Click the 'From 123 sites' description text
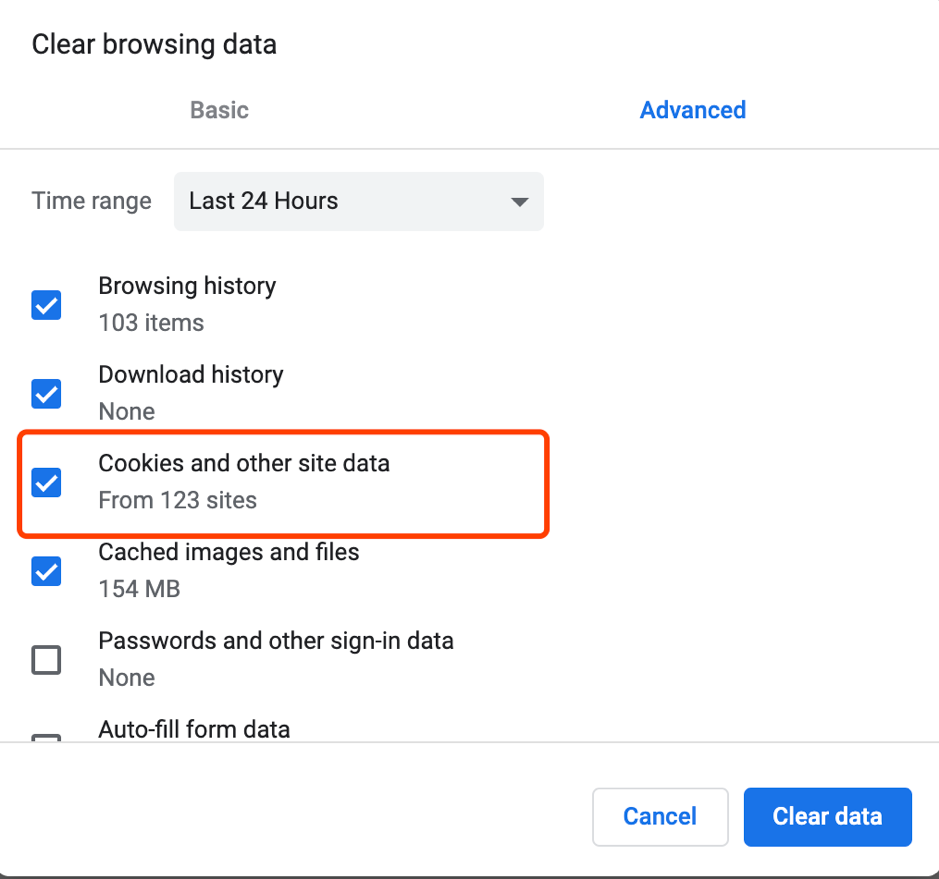Viewport: 939px width, 879px height. (177, 500)
